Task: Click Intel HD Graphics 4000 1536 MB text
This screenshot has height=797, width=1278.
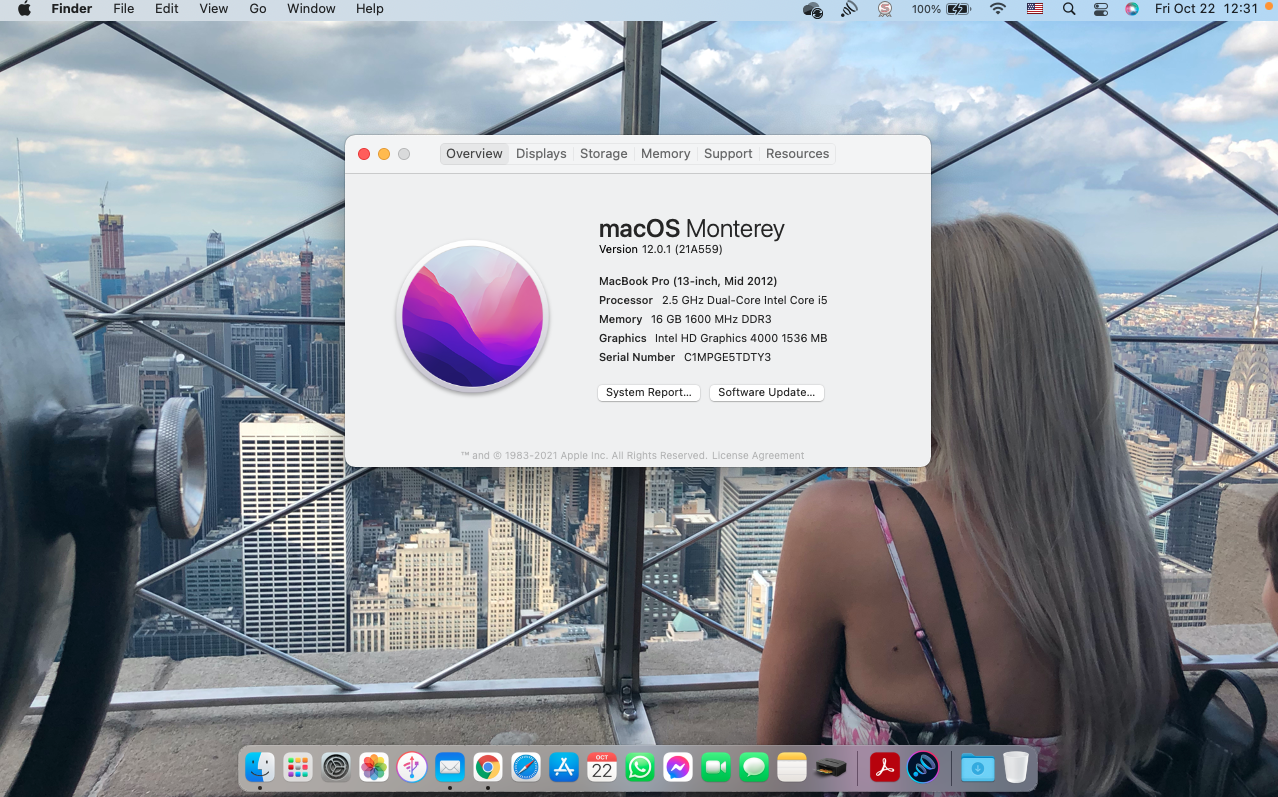Action: pyautogui.click(x=741, y=338)
